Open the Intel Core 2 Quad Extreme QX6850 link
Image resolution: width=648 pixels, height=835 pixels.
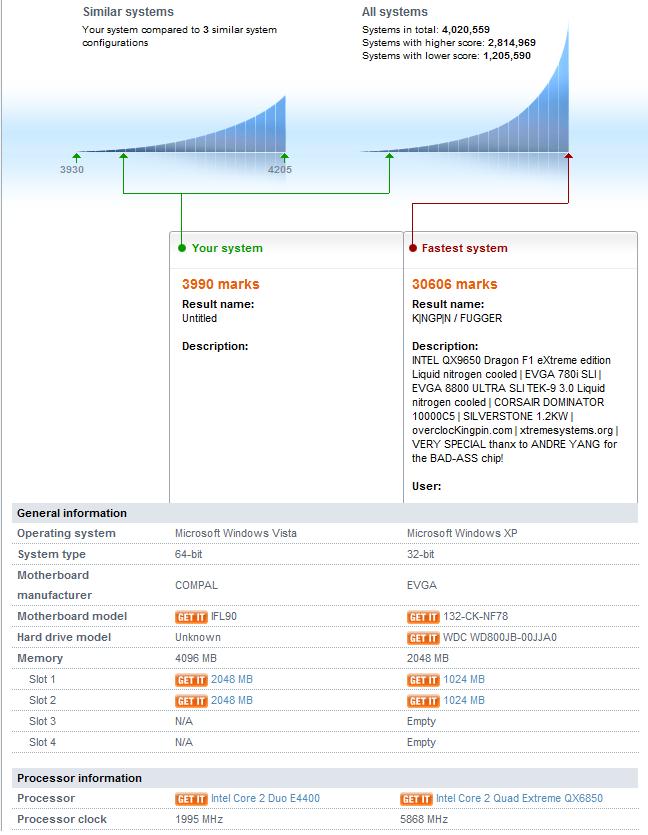pos(519,798)
